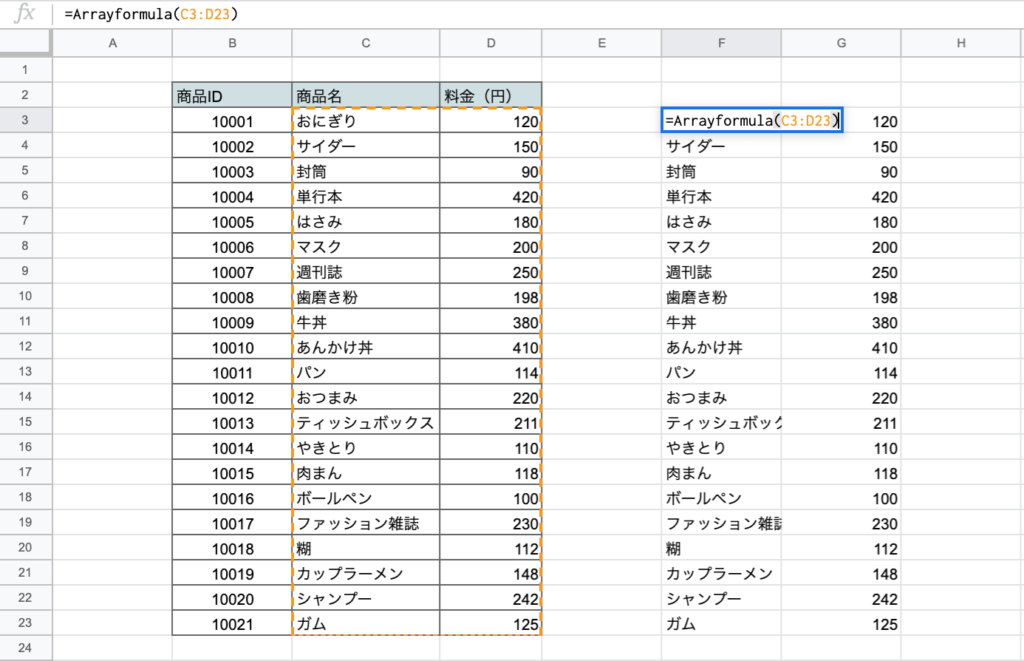Click the fx function icon
Viewport: 1024px width, 661px height.
point(27,14)
